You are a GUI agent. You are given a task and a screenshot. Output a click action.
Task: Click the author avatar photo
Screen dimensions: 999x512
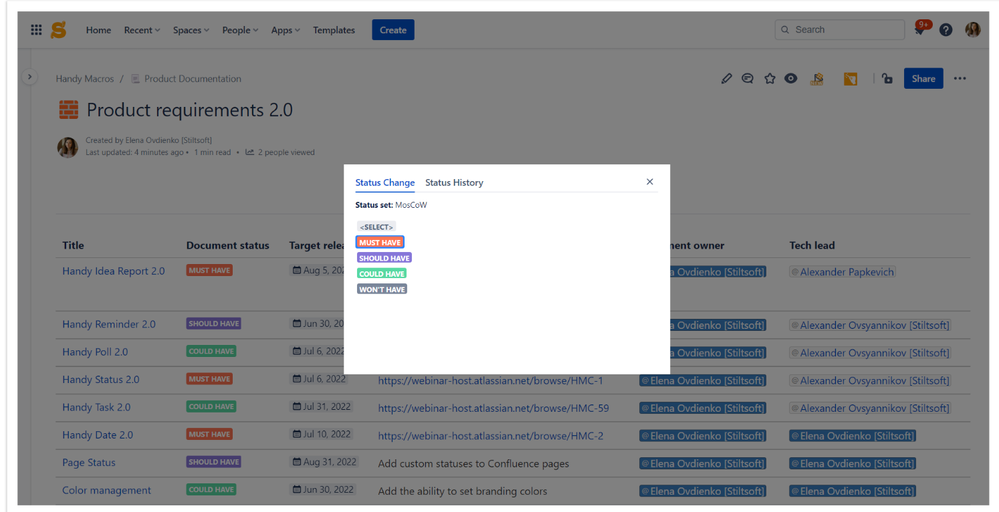point(68,147)
